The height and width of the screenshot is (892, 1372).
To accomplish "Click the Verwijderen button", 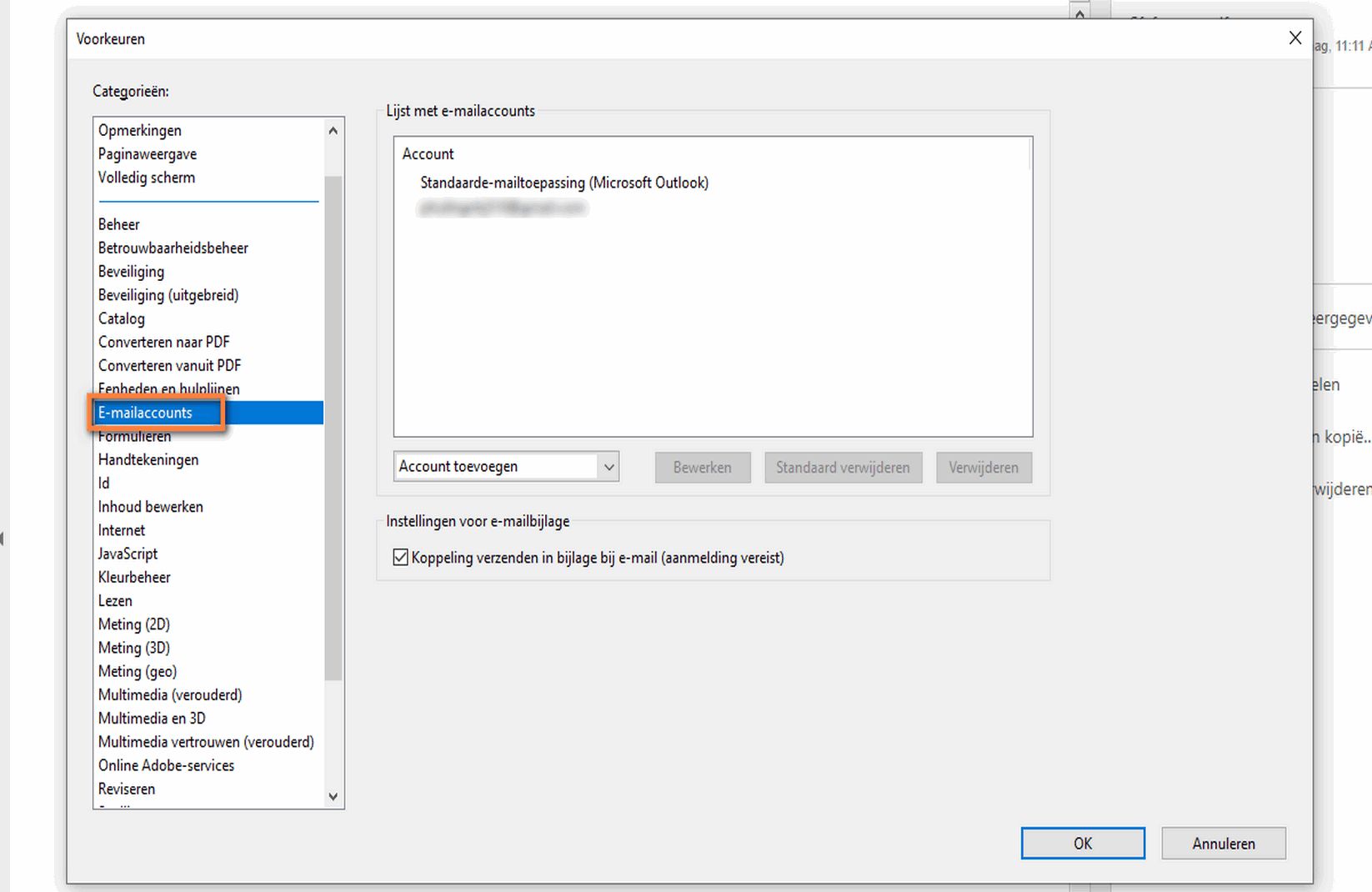I will click(984, 468).
